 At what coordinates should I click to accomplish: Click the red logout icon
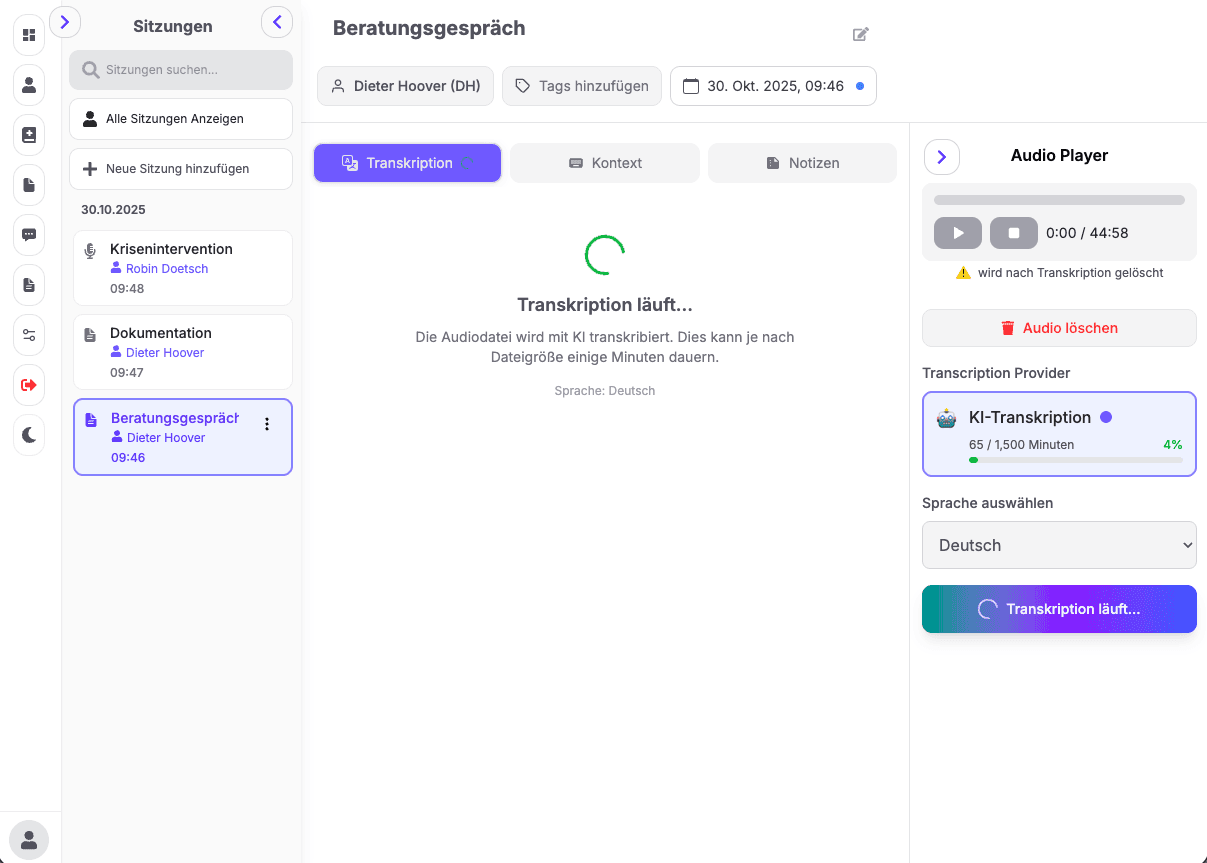point(29,385)
